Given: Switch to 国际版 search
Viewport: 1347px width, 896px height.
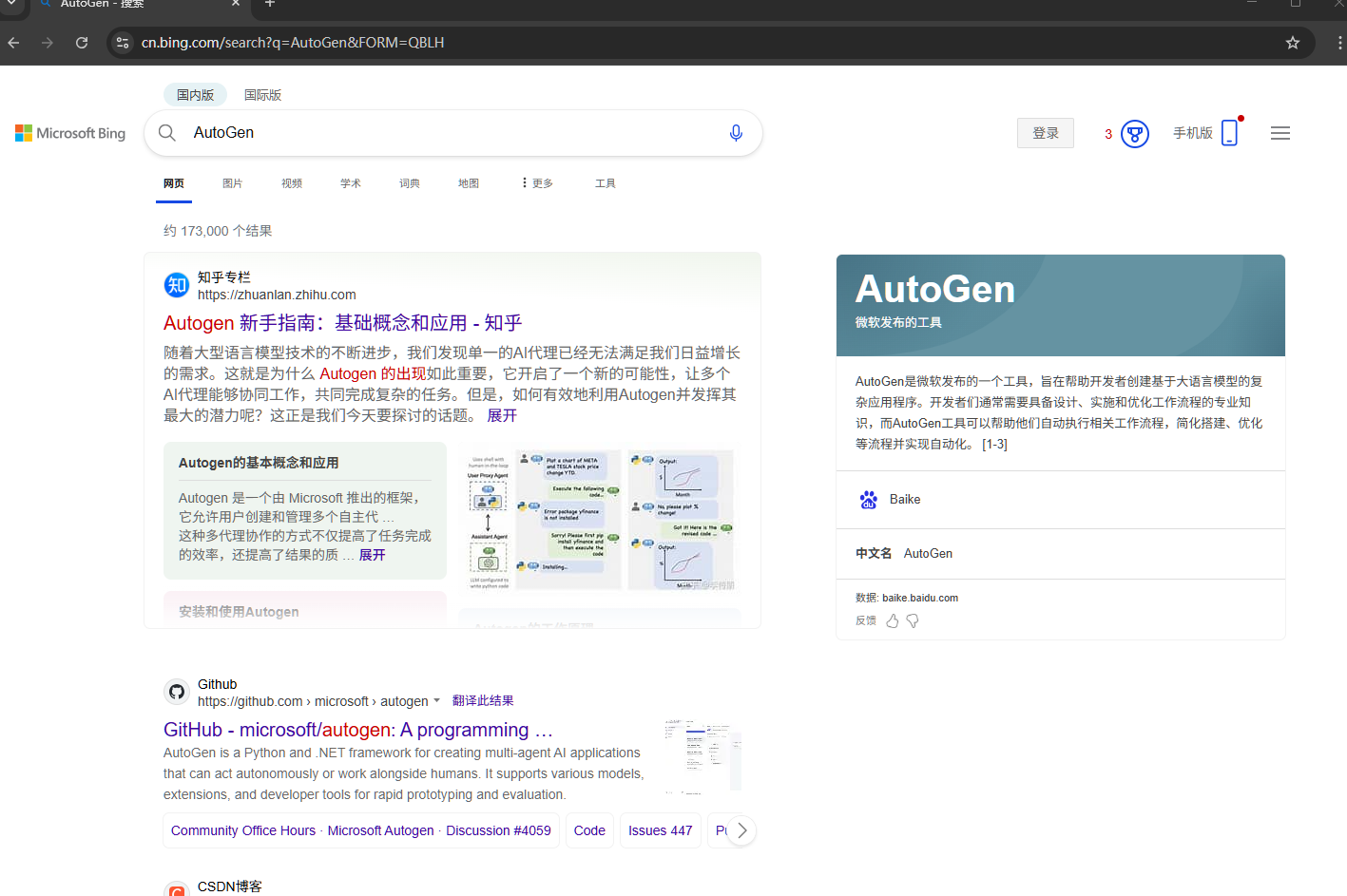Looking at the screenshot, I should [x=262, y=95].
